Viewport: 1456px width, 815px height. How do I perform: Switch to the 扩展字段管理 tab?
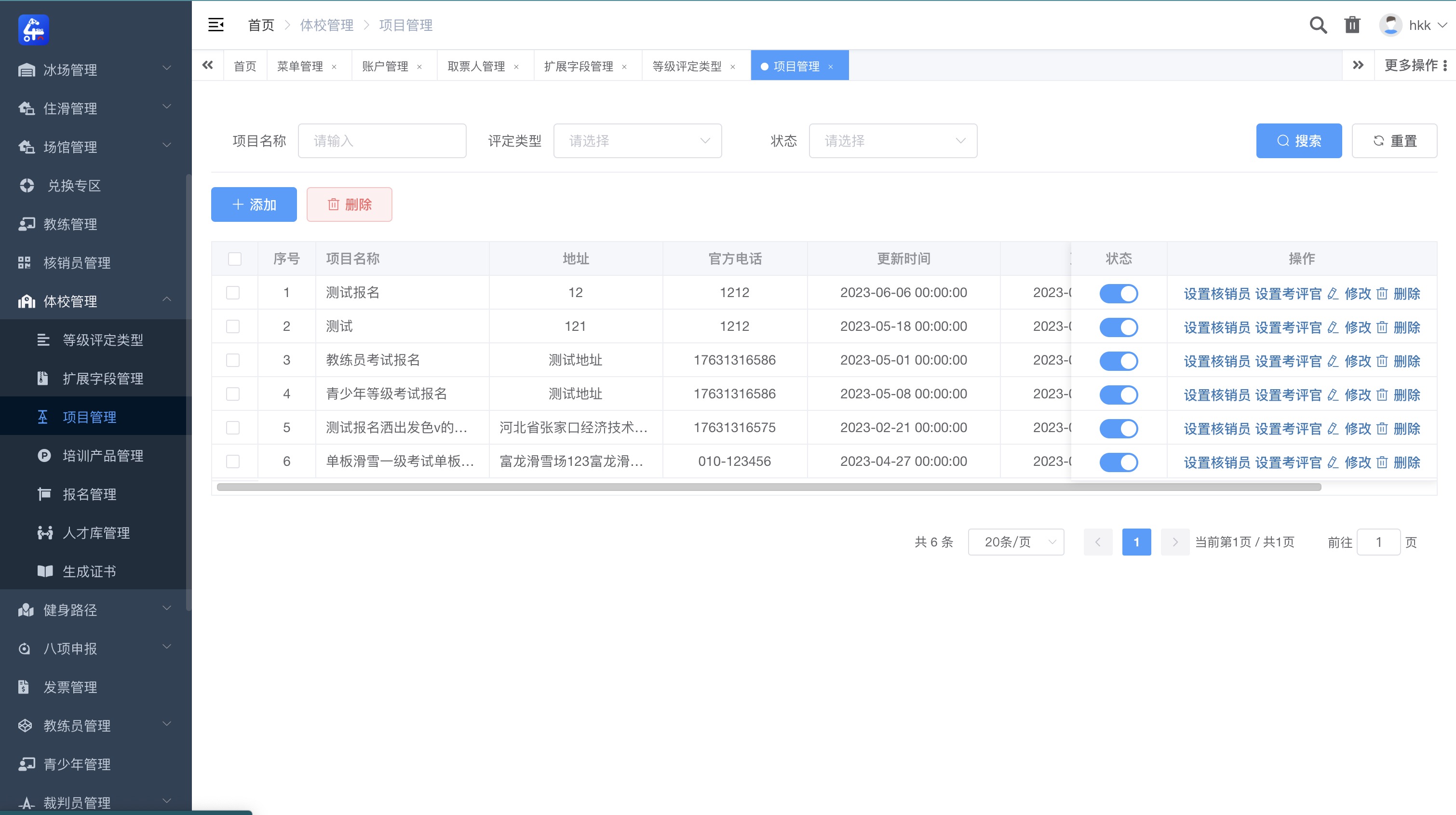[x=578, y=66]
